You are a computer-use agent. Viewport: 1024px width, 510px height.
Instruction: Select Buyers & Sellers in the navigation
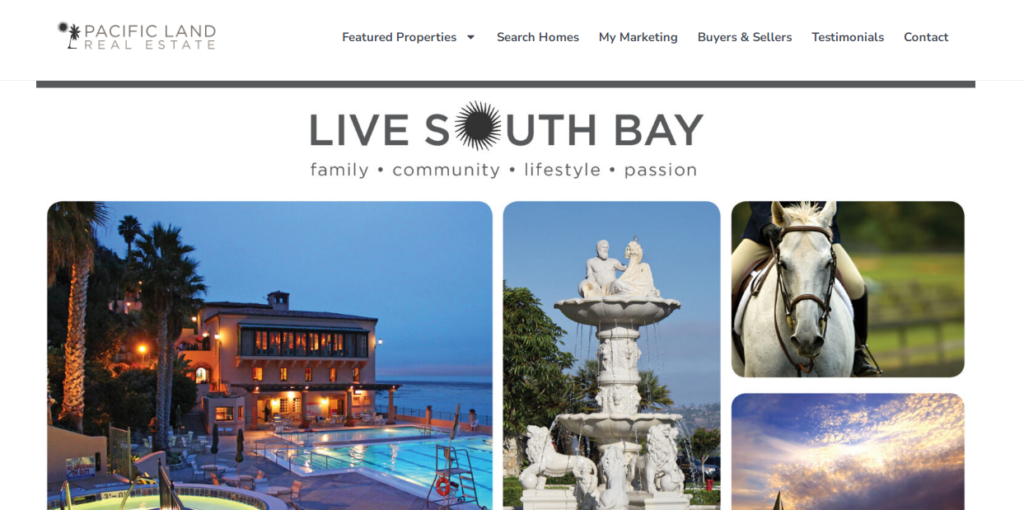744,37
